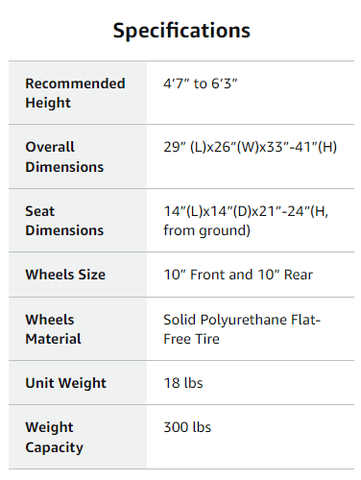Click the 'from ground)' text line
The image size is (361, 480).
207,231
